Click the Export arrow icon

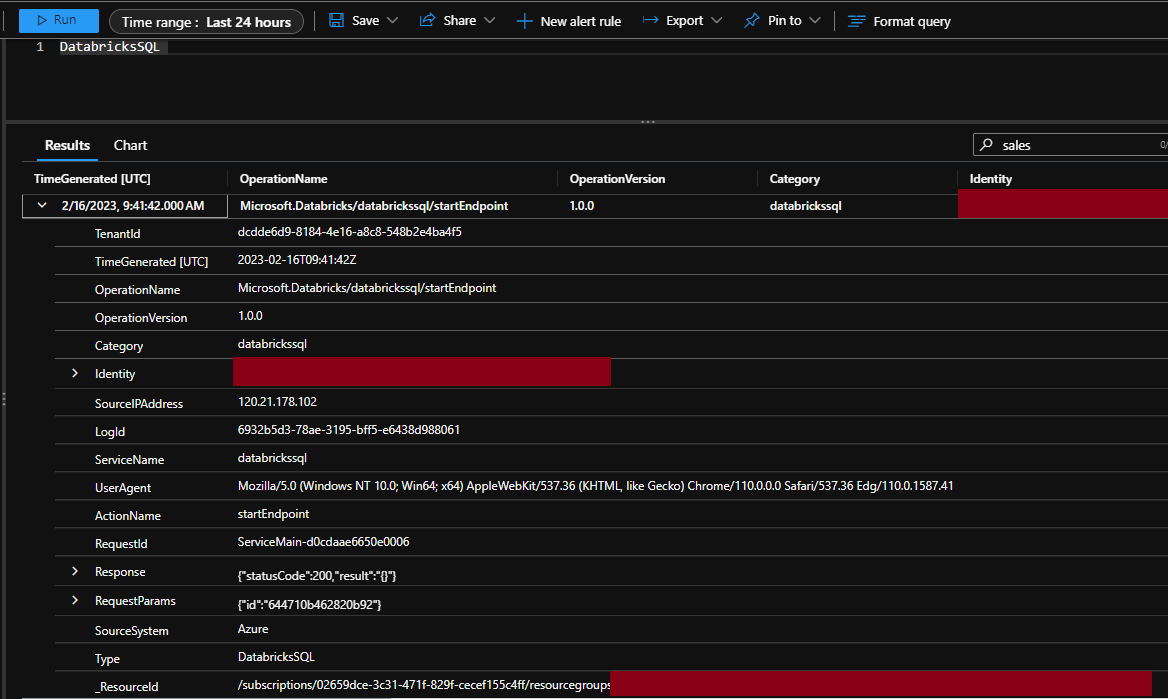650,20
